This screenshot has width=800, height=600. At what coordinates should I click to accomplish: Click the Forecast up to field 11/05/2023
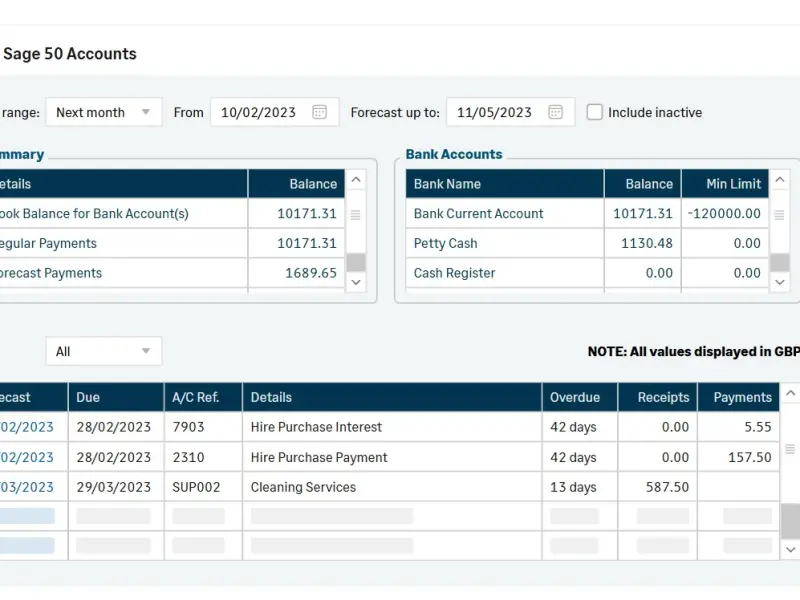(x=495, y=112)
